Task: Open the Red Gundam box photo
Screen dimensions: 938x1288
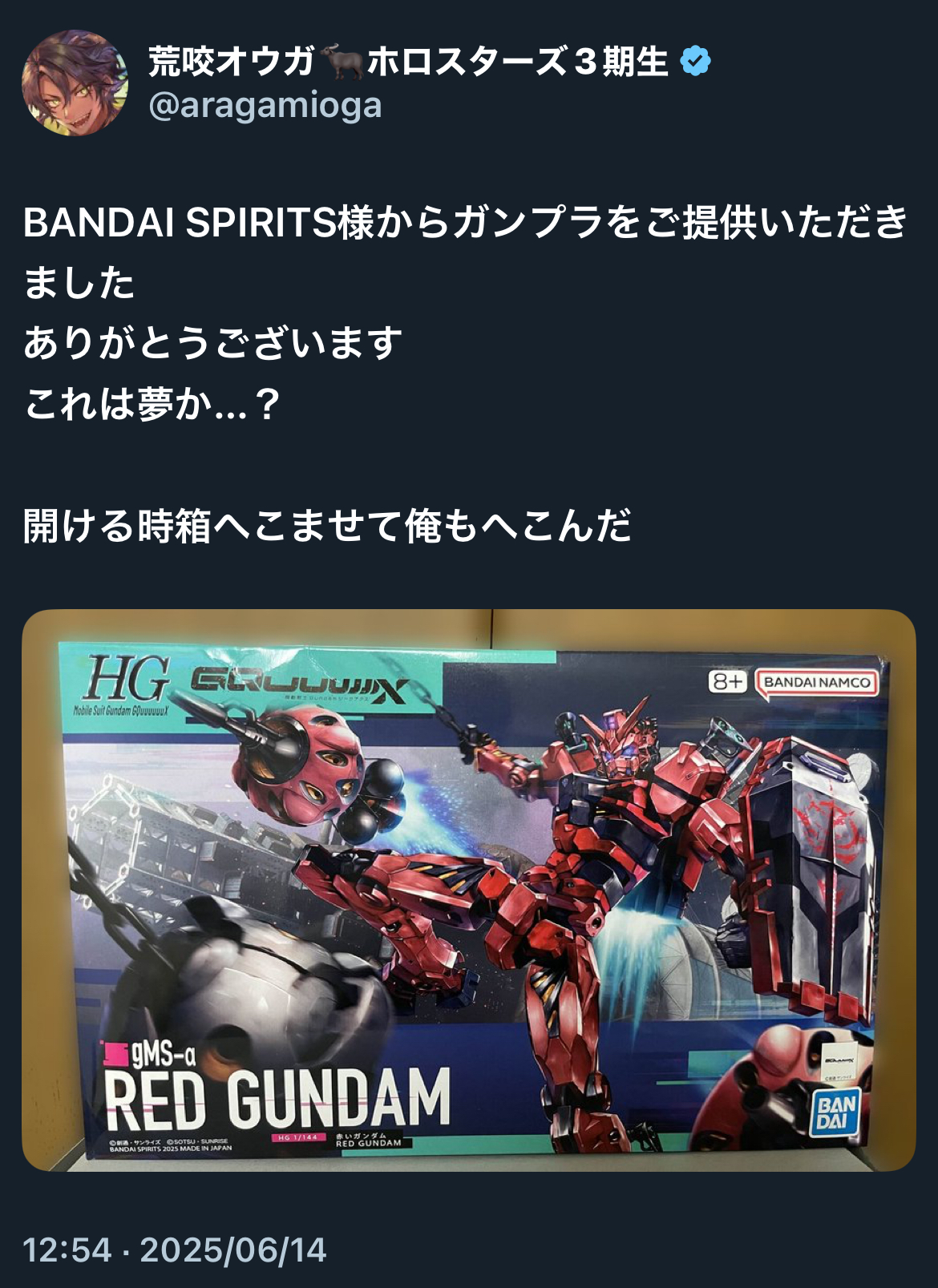Action: pyautogui.click(x=469, y=890)
